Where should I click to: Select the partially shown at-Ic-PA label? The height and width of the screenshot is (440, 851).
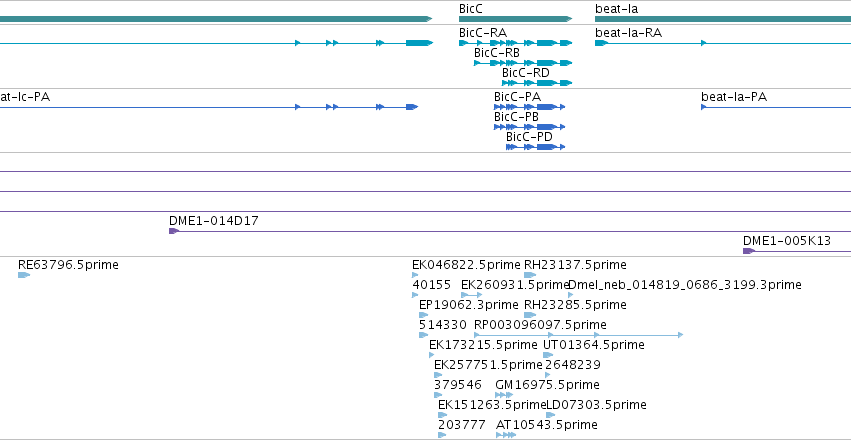[x=25, y=97]
